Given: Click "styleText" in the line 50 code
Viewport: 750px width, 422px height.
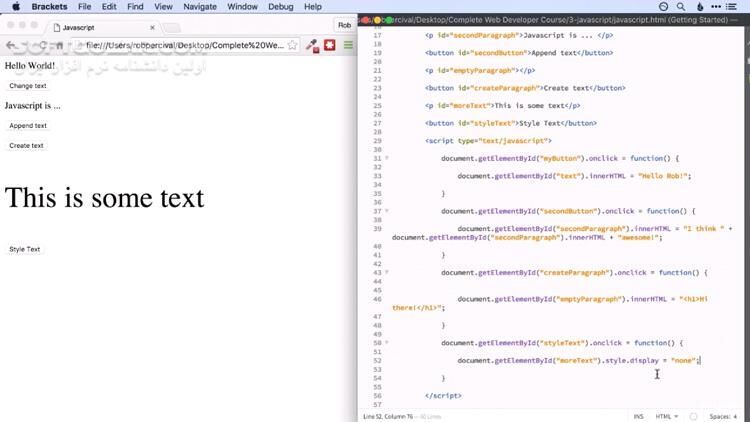Looking at the screenshot, I should (562, 343).
